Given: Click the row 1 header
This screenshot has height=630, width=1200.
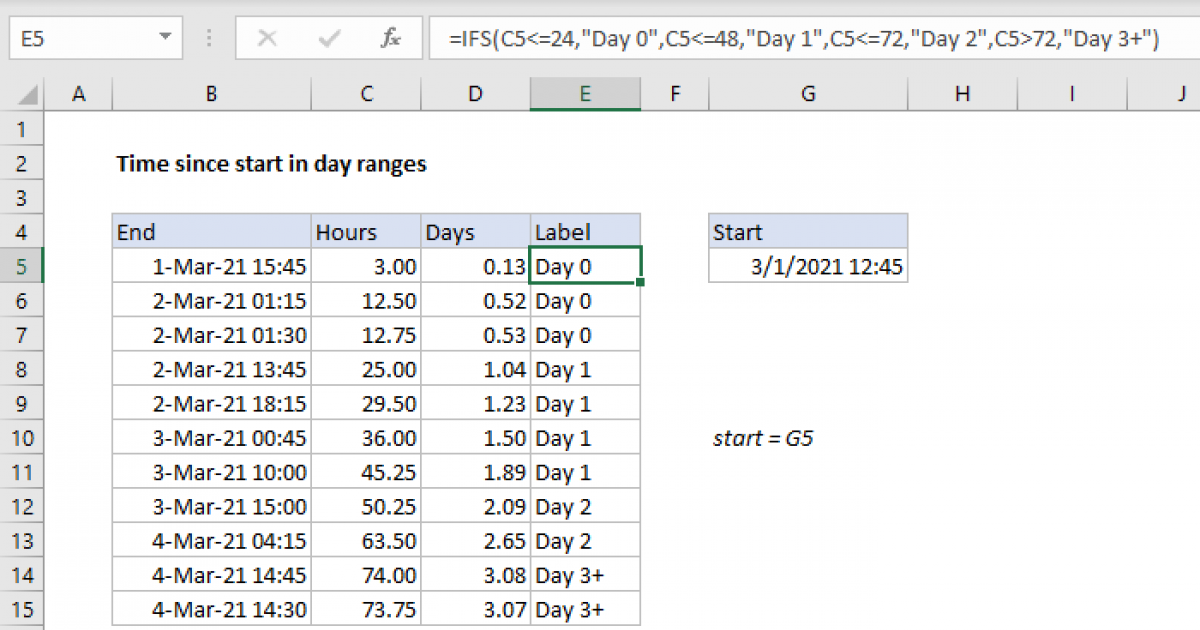Looking at the screenshot, I should click(22, 128).
